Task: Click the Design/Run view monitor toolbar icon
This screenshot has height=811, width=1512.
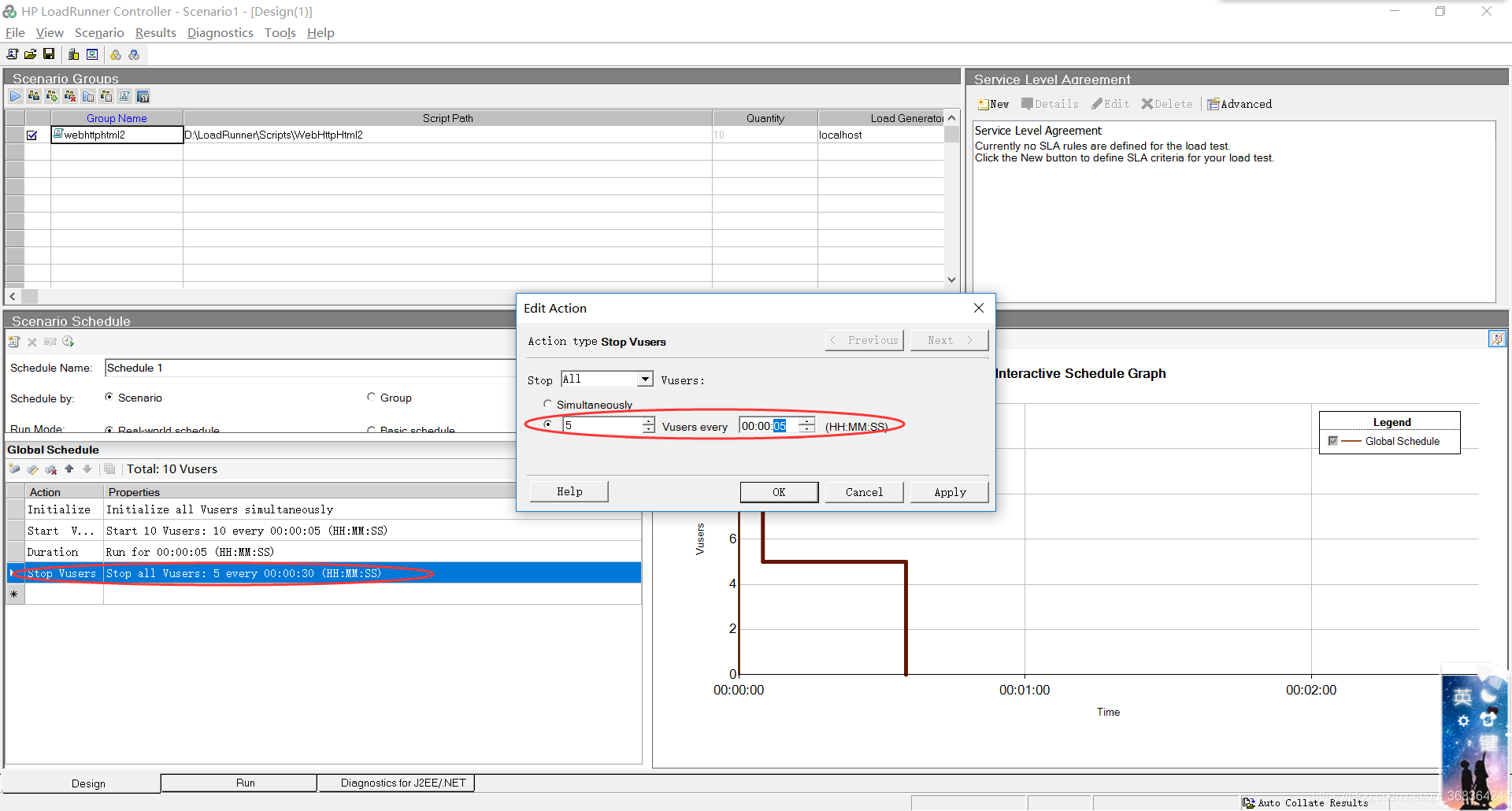Action: point(92,54)
